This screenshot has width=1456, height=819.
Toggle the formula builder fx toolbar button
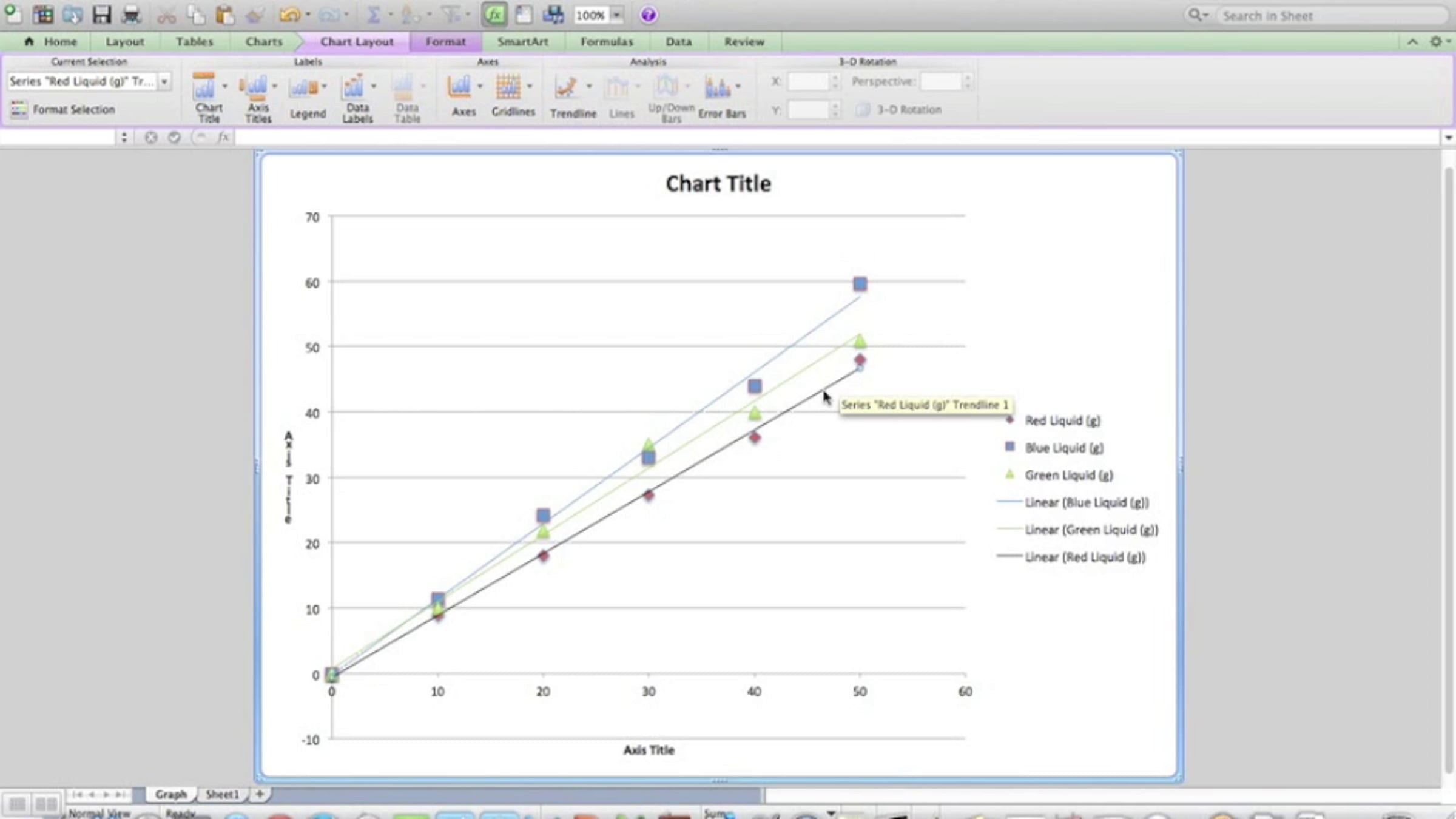[x=494, y=15]
